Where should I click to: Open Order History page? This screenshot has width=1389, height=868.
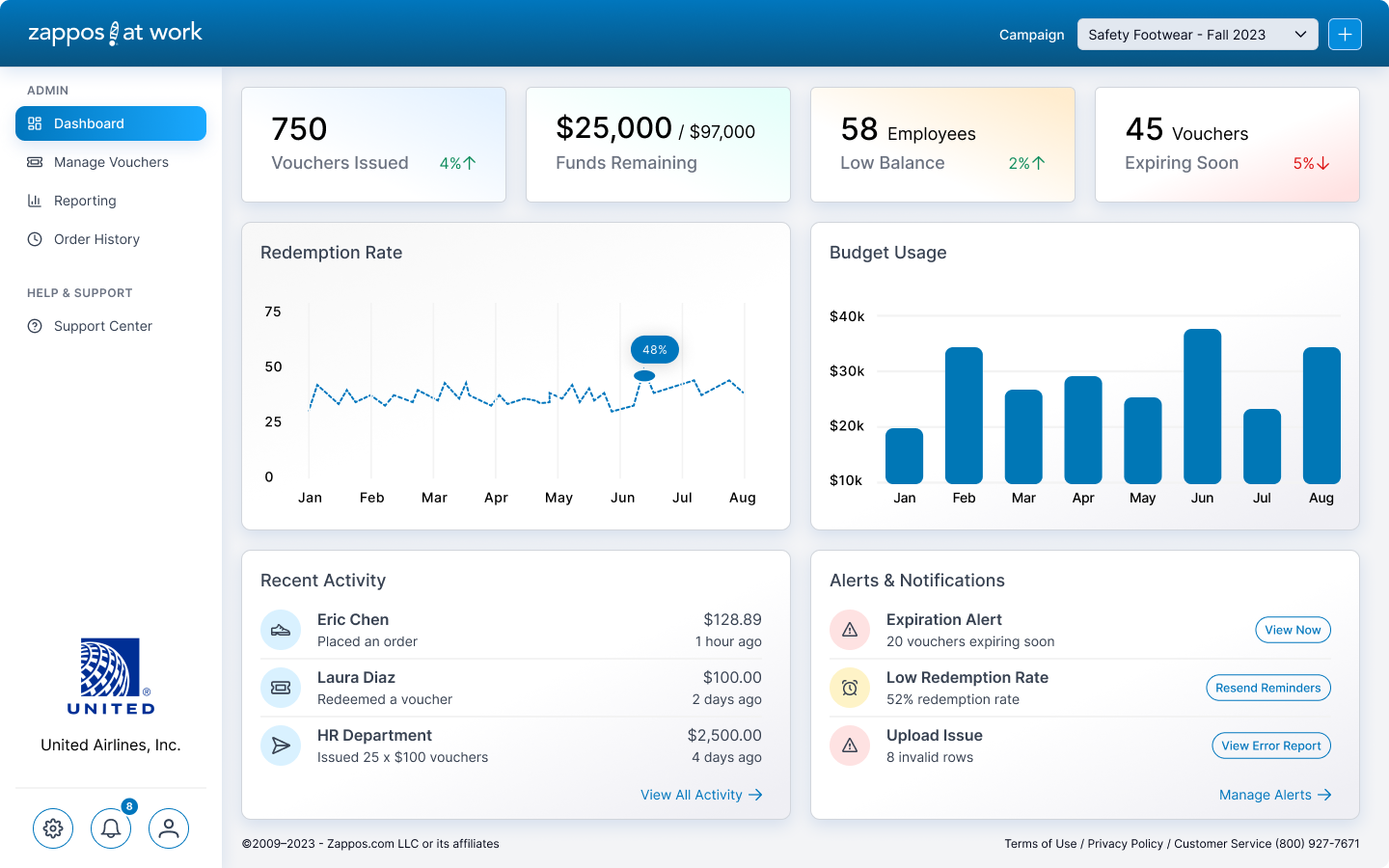click(x=96, y=239)
